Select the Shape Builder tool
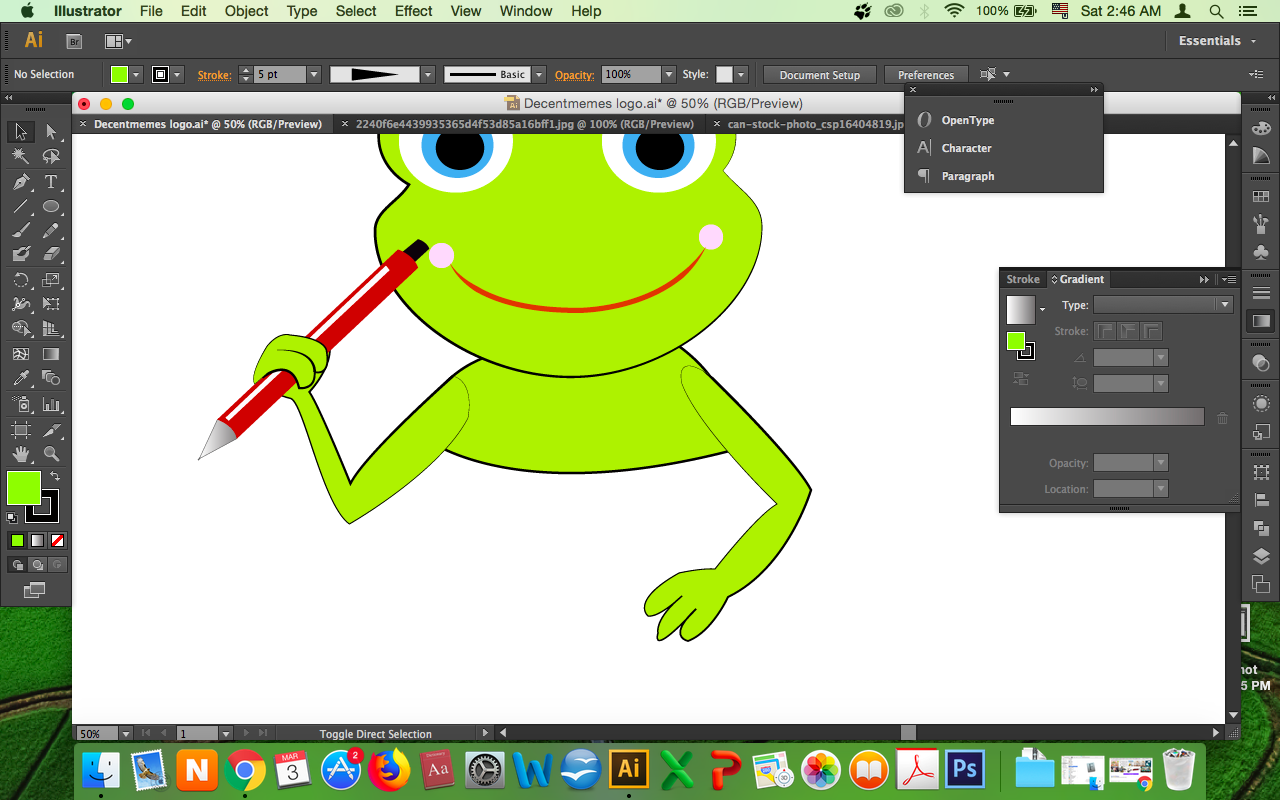This screenshot has width=1280, height=800. (20, 328)
